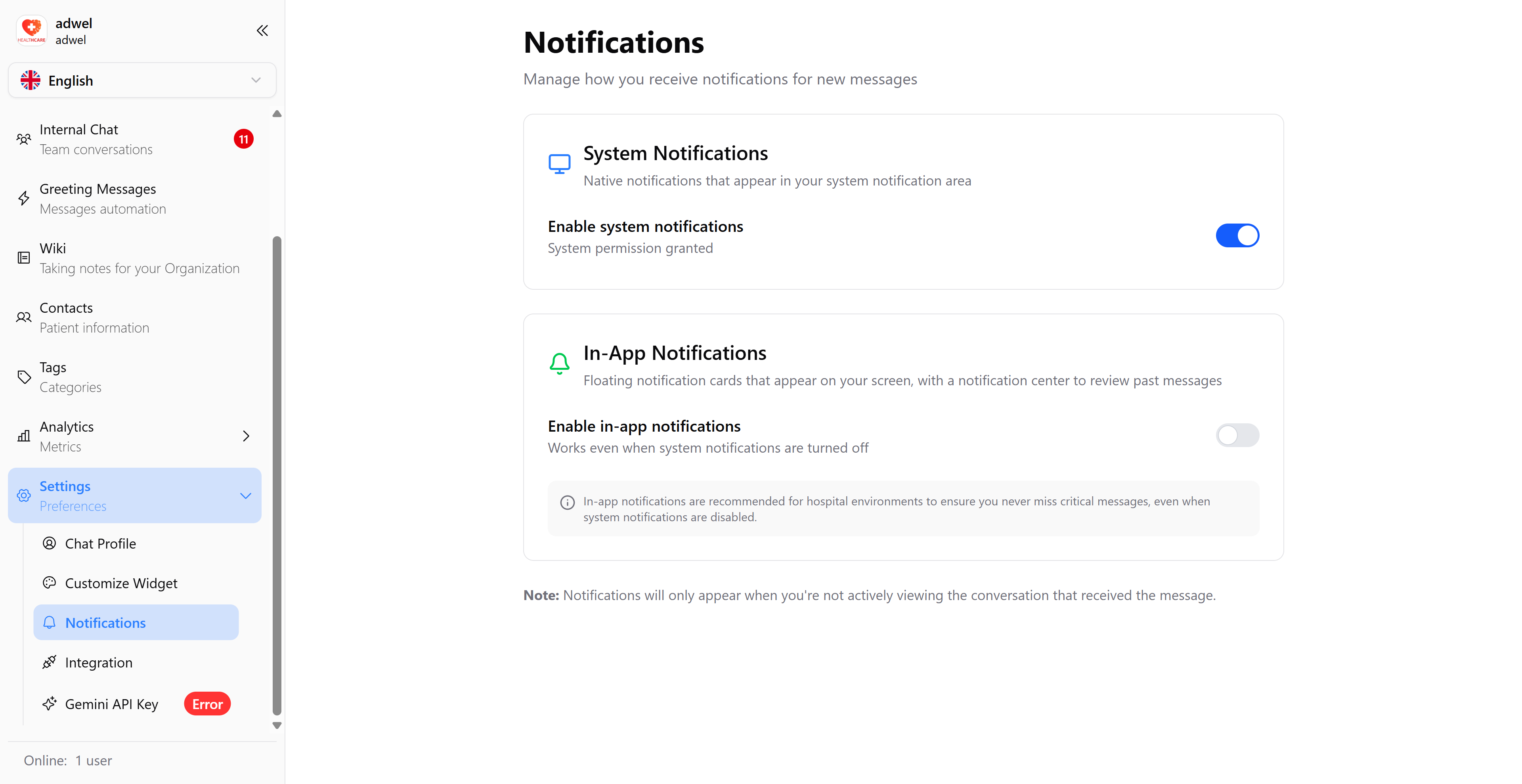Expand the Analytics section chevron

click(x=247, y=436)
